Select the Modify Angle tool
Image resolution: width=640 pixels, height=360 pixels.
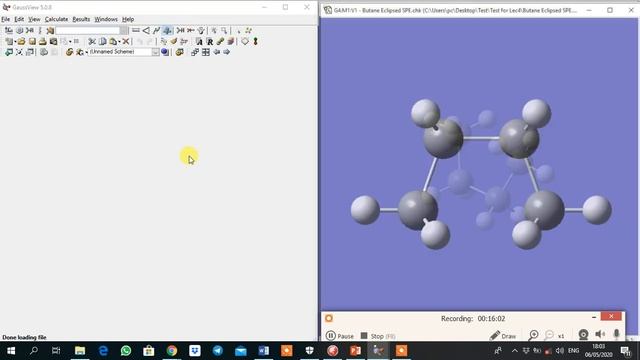[x=146, y=30]
